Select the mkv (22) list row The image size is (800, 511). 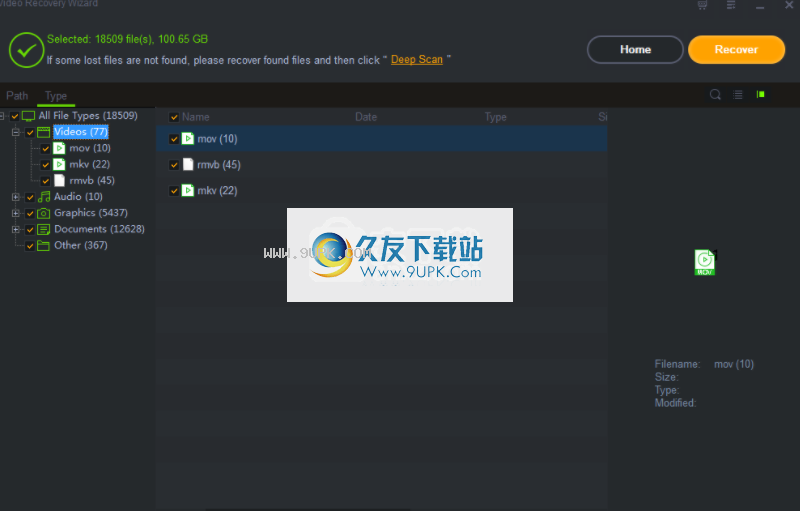pos(382,190)
